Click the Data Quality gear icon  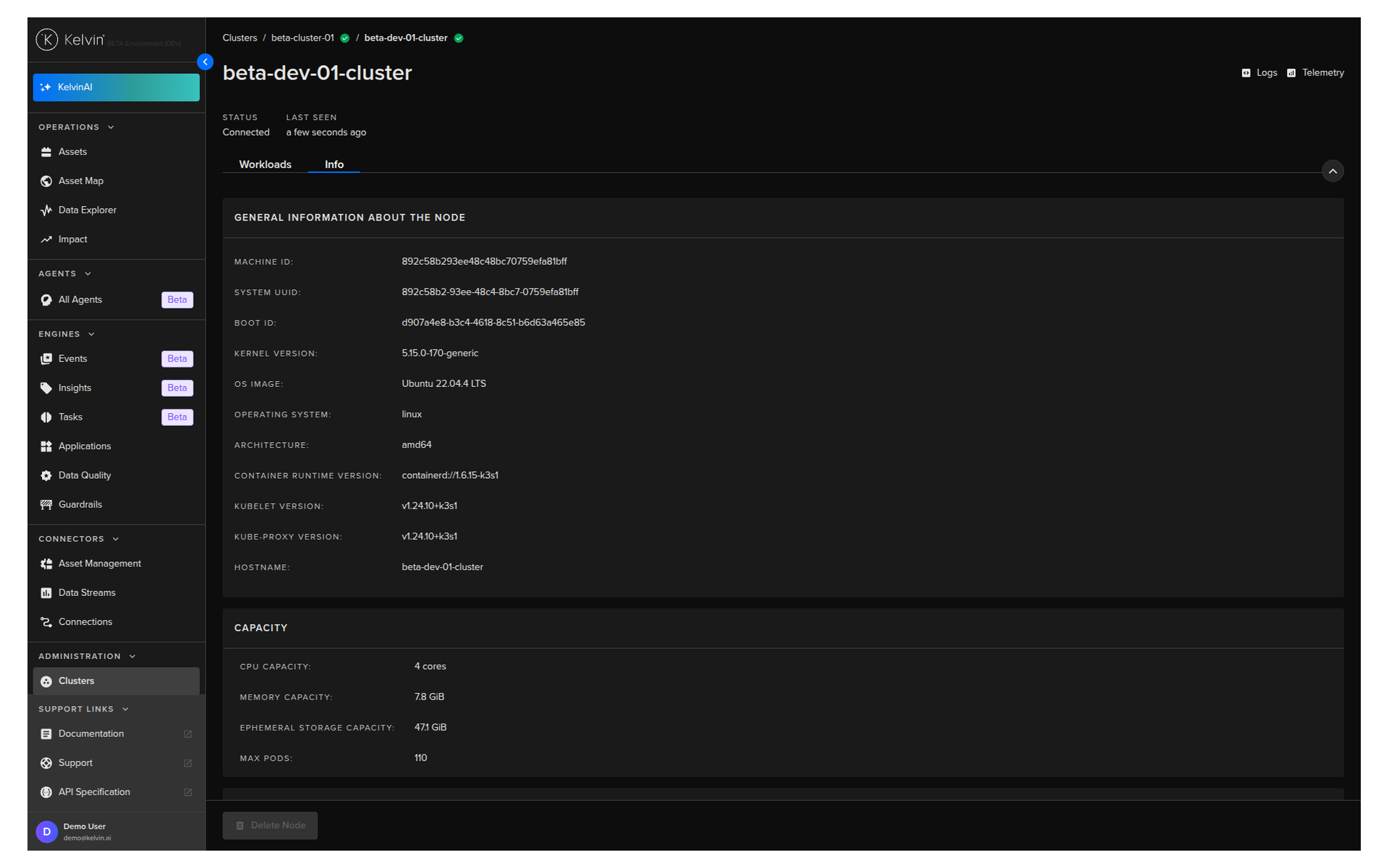point(46,476)
